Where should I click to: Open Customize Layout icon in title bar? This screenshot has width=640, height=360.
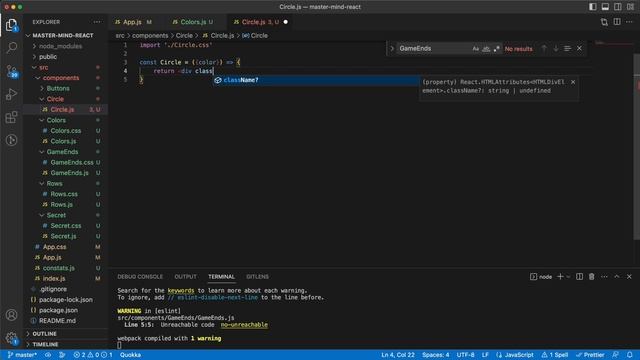[x=630, y=7]
